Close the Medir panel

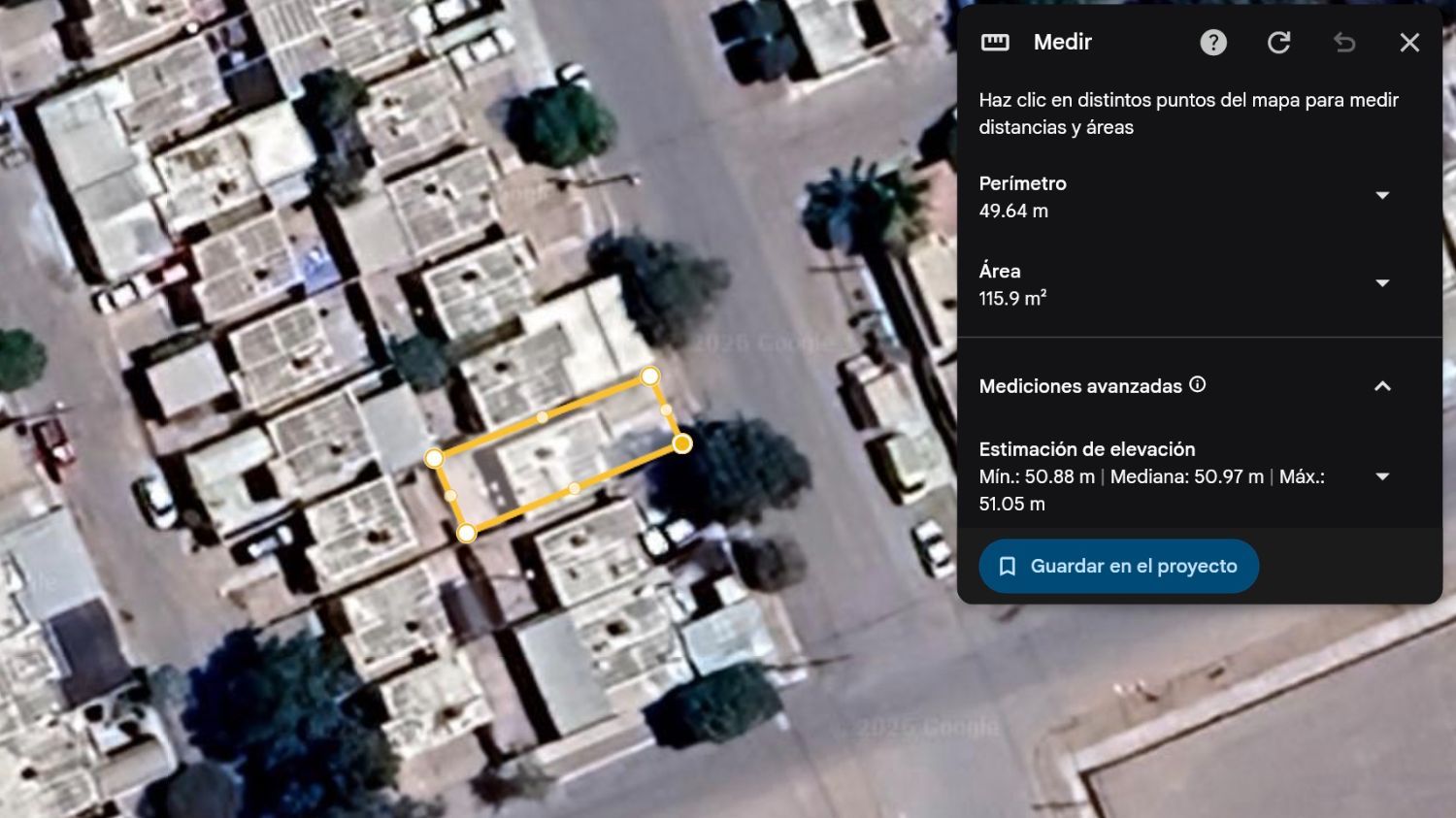tap(1409, 43)
